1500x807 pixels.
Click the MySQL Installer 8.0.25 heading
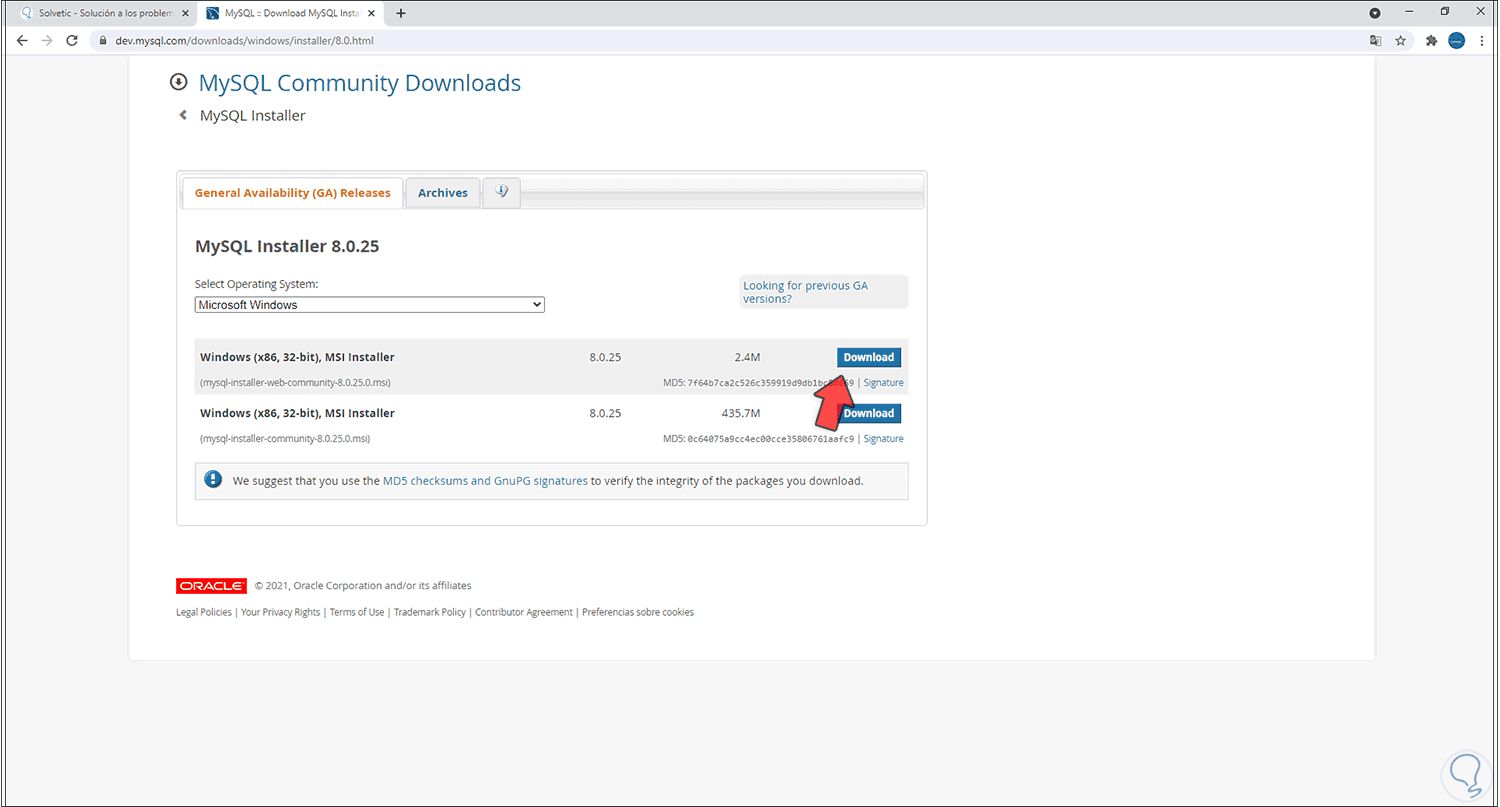tap(287, 246)
